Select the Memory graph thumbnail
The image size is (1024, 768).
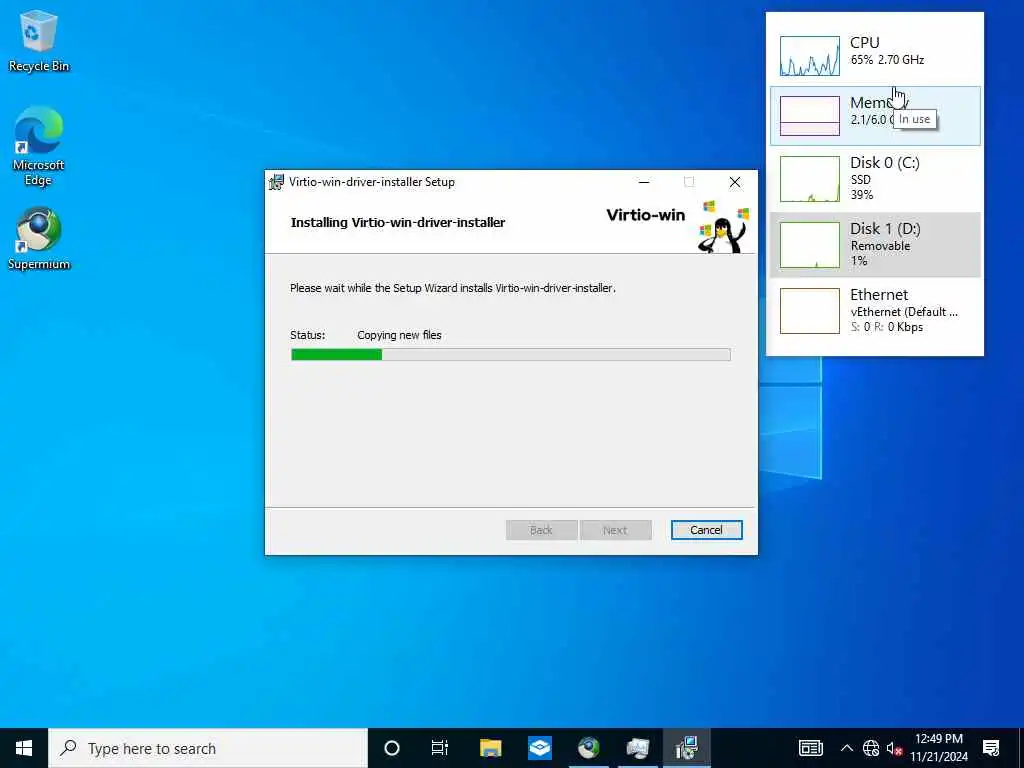(x=810, y=116)
